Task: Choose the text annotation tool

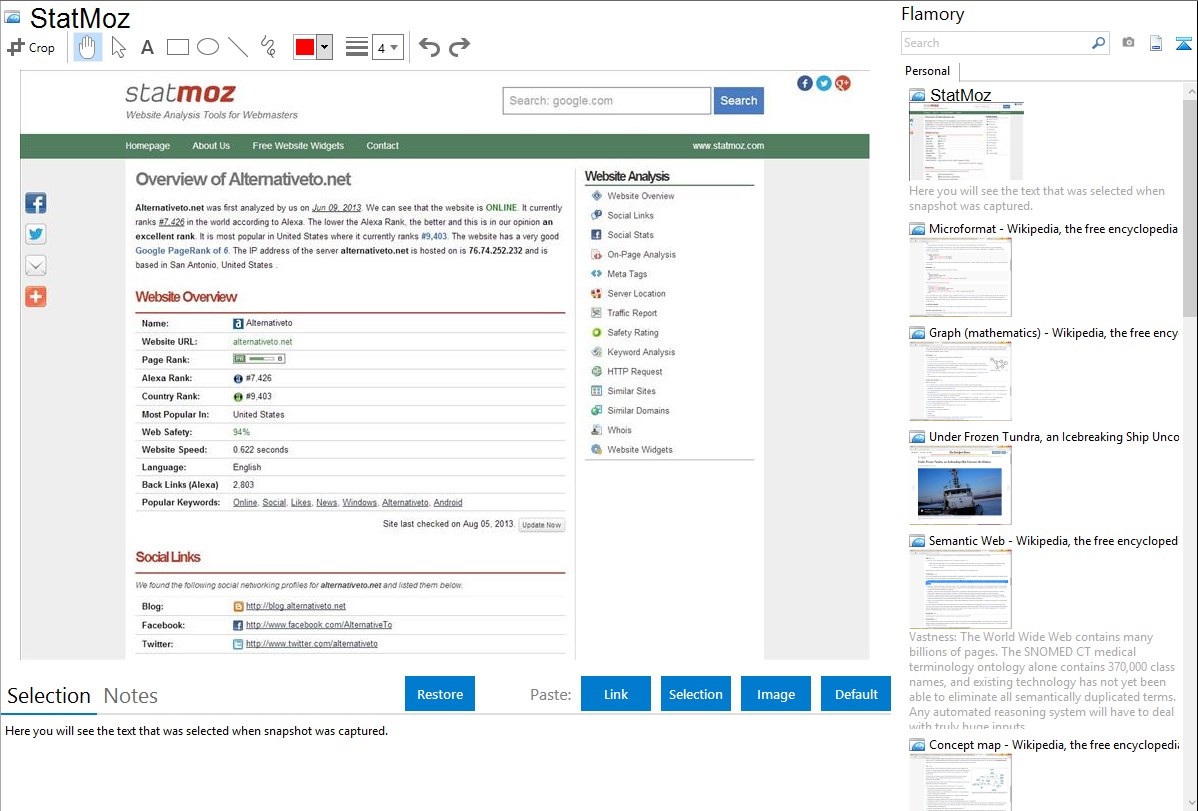Action: click(147, 47)
